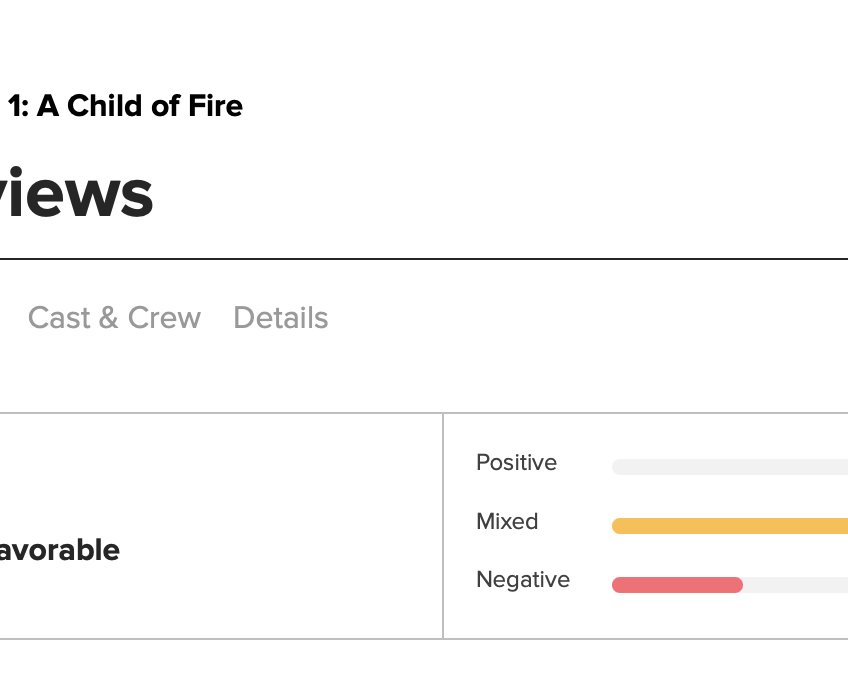Switch to the Details tab
This screenshot has height=676, width=848.
[280, 318]
